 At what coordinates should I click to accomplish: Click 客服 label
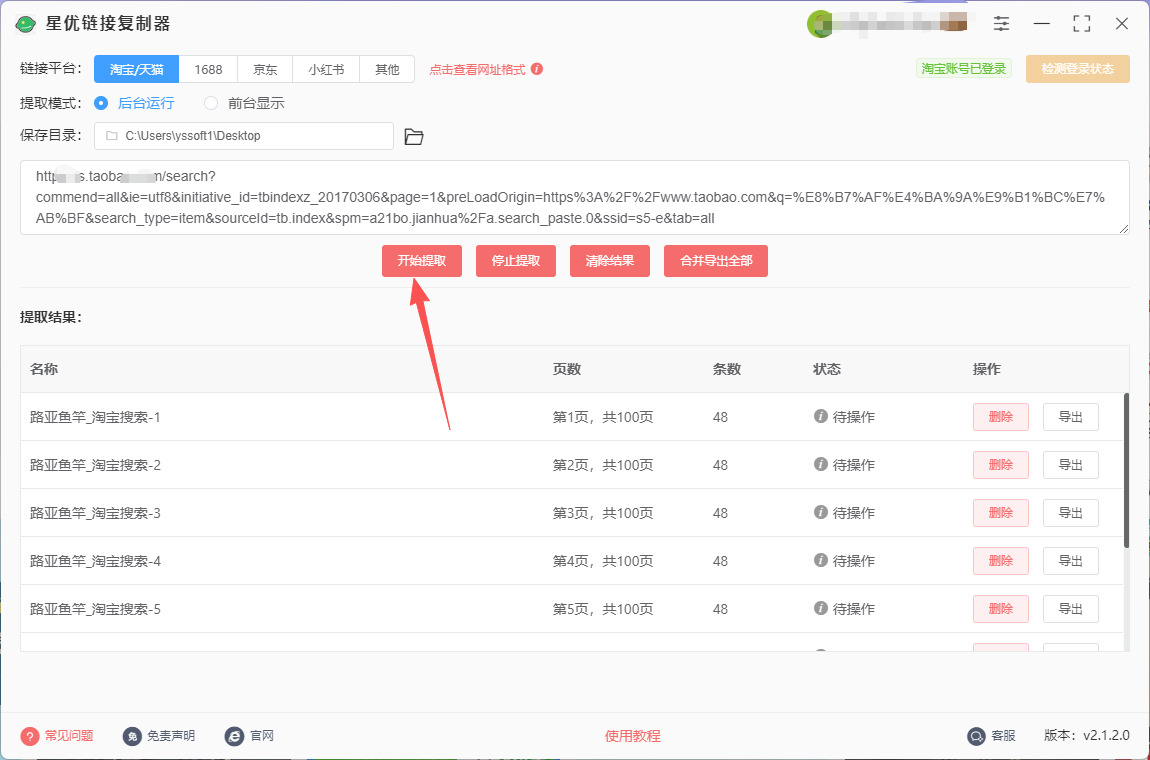pos(1003,736)
